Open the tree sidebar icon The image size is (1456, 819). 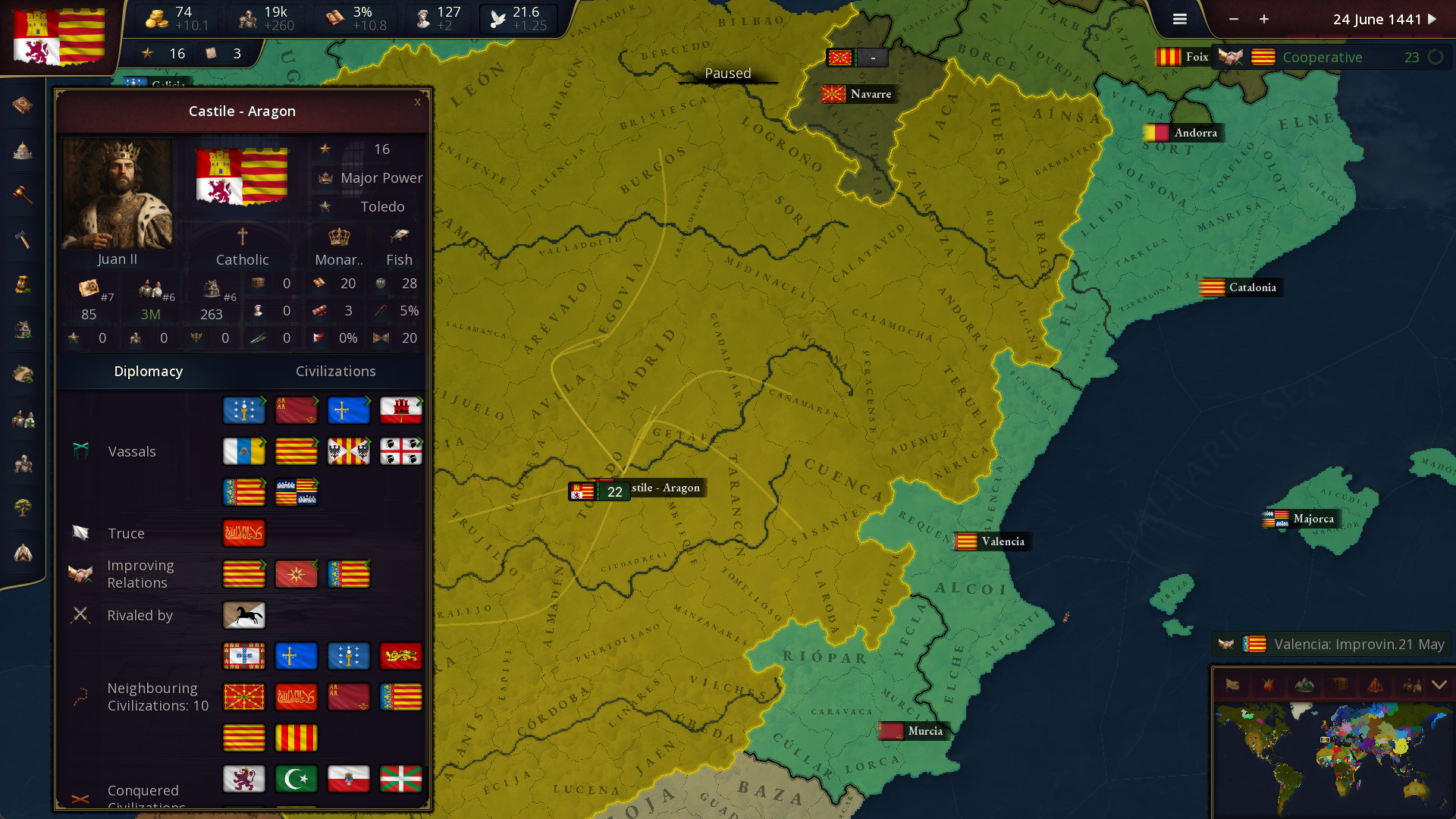23,508
